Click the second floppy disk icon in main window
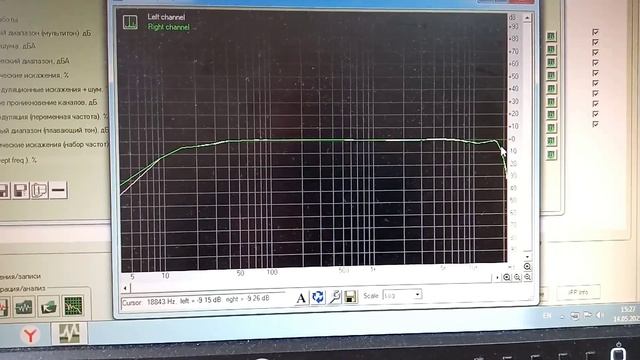This screenshot has height=360, width=640. coord(21,190)
